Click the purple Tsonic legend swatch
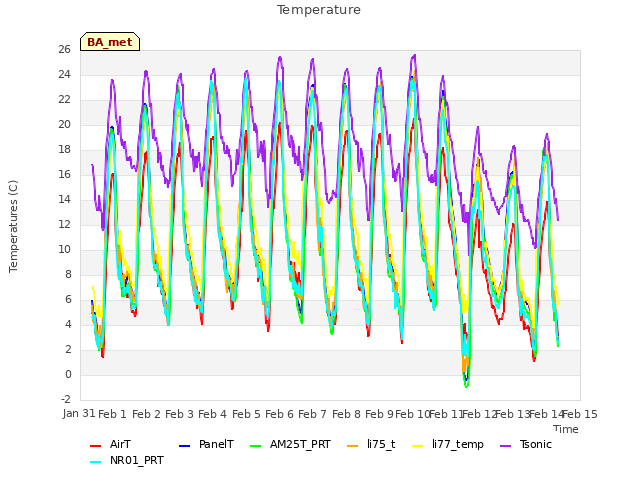This screenshot has width=640, height=480. coord(505,446)
